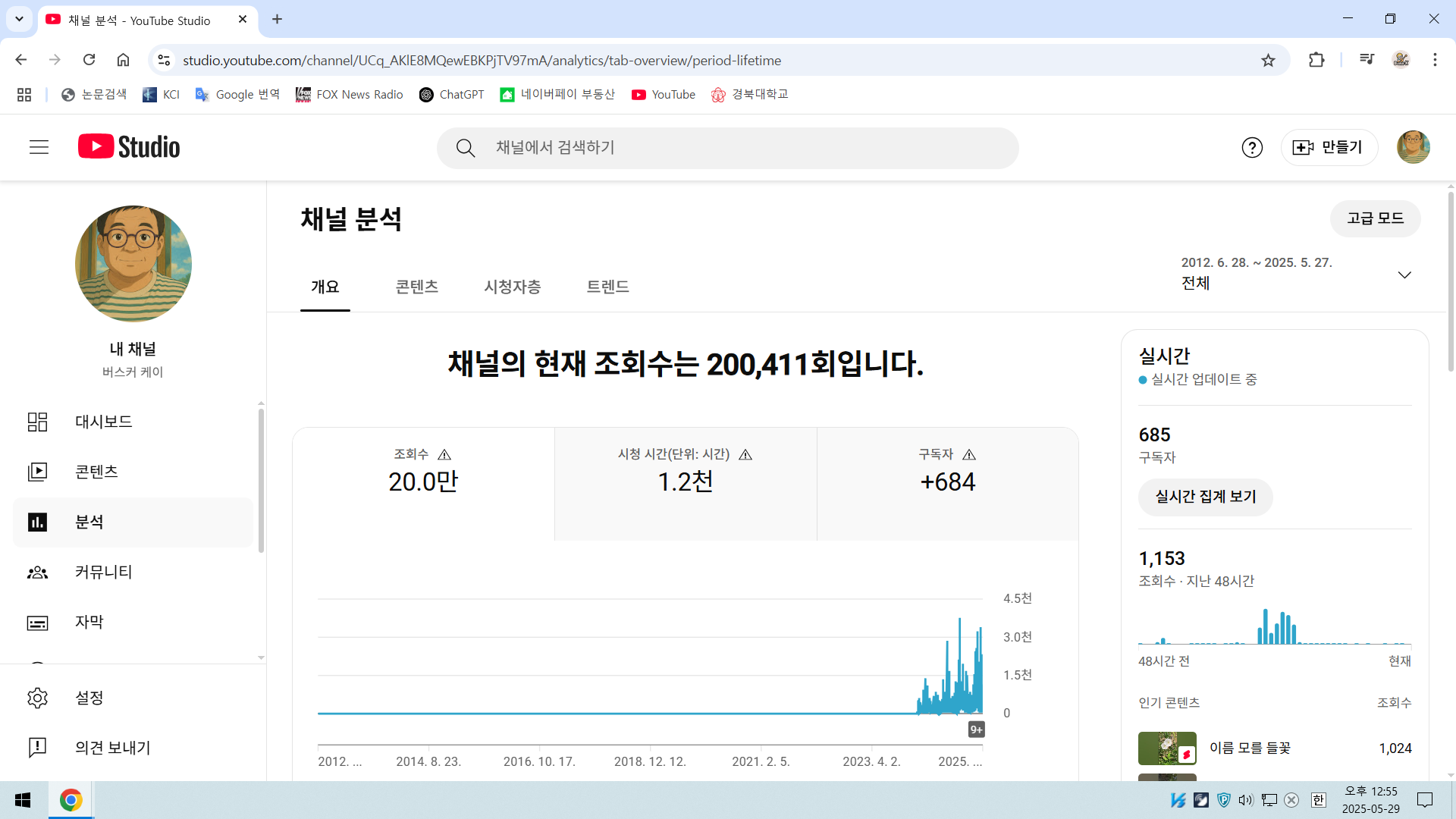The width and height of the screenshot is (1456, 819).
Task: Open the tab search dropdown arrow
Action: point(19,19)
